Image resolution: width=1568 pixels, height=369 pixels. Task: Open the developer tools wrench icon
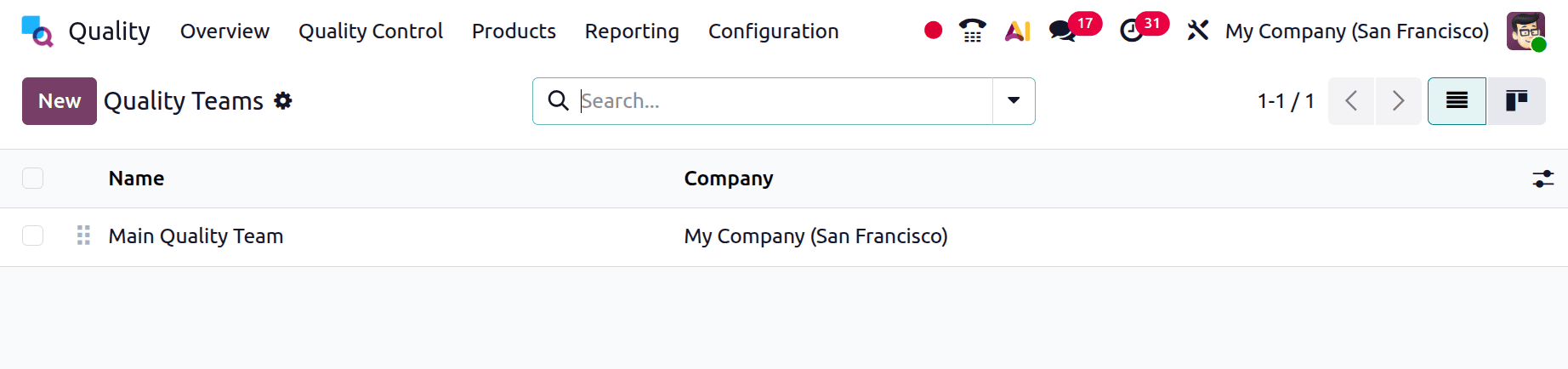[x=1198, y=31]
